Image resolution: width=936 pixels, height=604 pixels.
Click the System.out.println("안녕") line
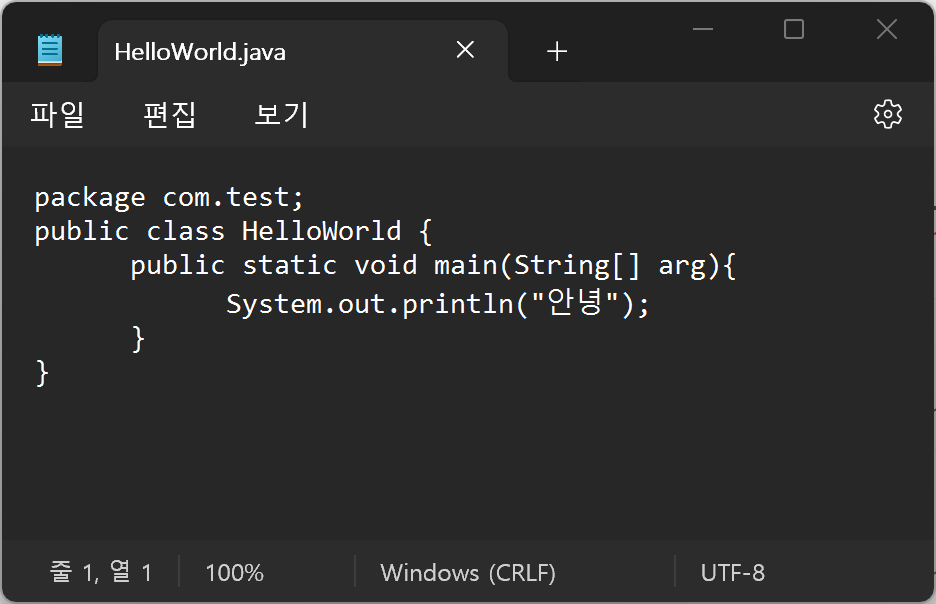(x=438, y=304)
